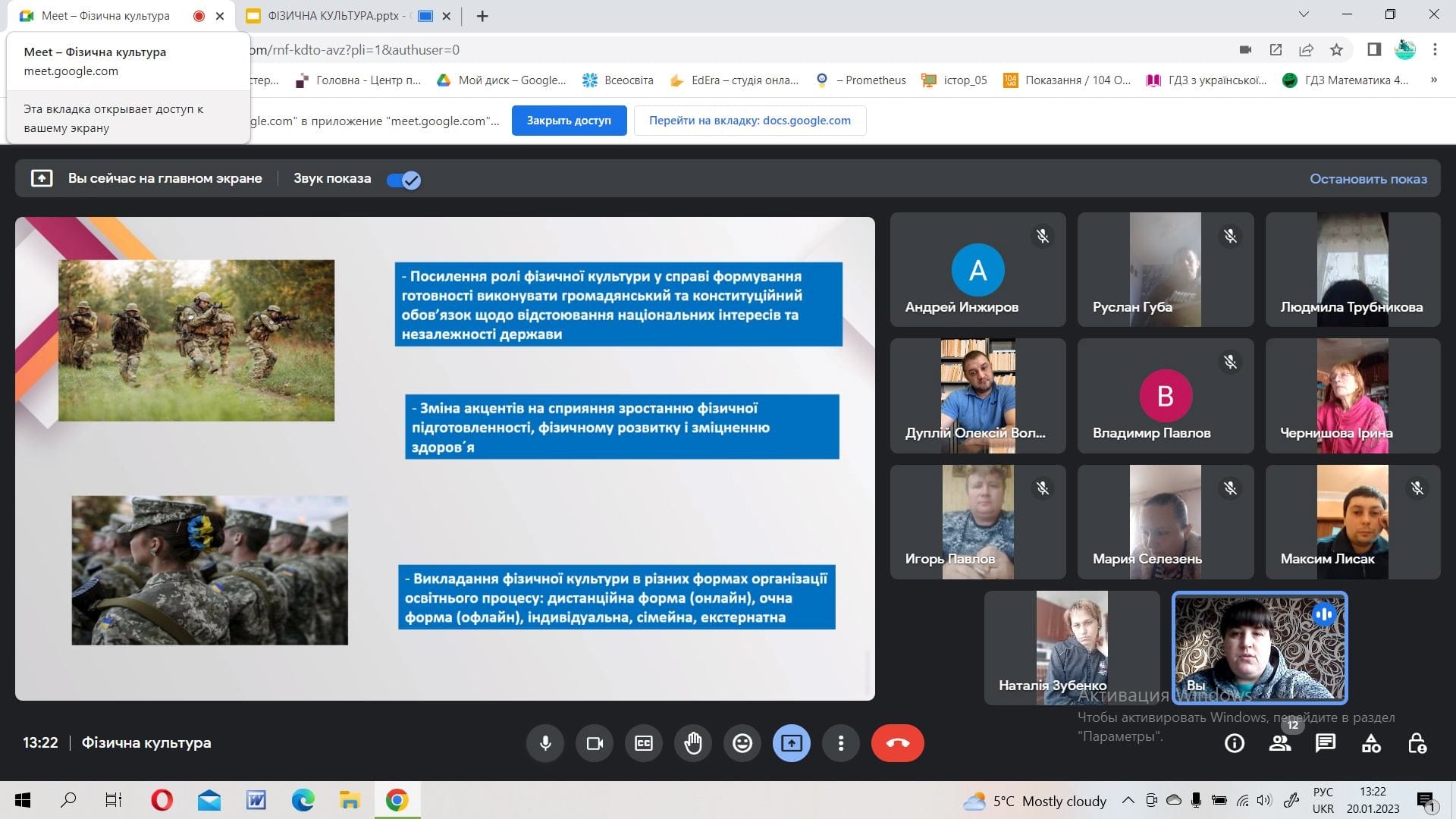
Task: Click your own video tile (Вы)
Action: tap(1260, 648)
